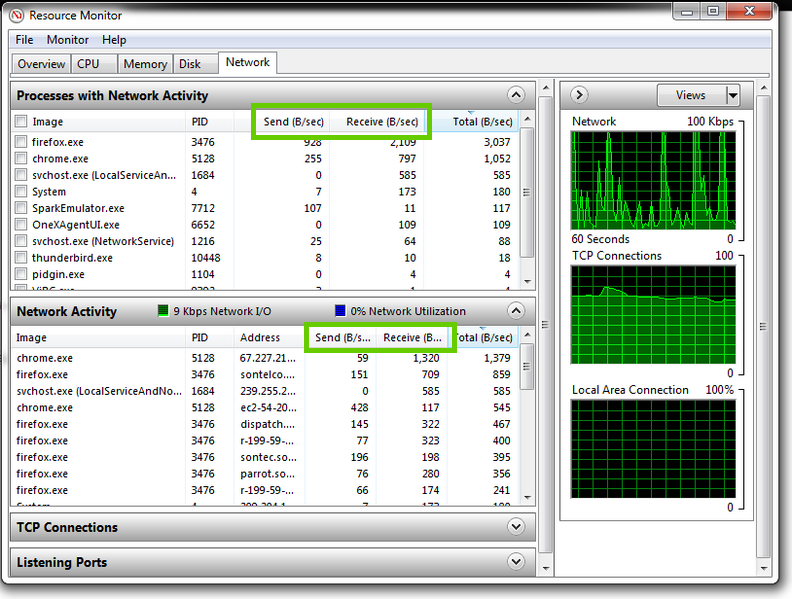Click the Network 100 Kbps graph
Image resolution: width=792 pixels, height=599 pixels.
pyautogui.click(x=653, y=180)
